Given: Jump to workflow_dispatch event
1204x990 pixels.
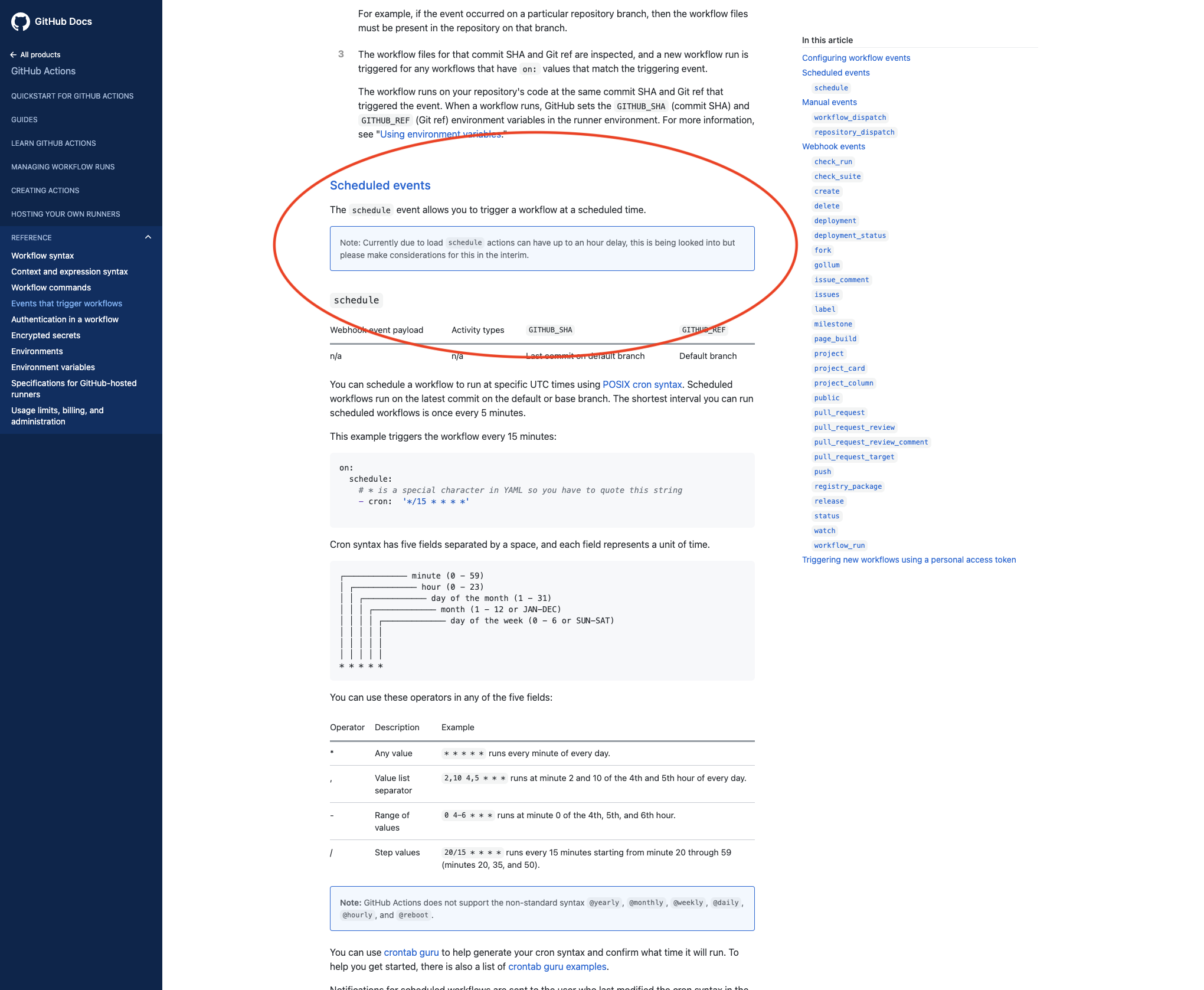Looking at the screenshot, I should click(x=850, y=117).
